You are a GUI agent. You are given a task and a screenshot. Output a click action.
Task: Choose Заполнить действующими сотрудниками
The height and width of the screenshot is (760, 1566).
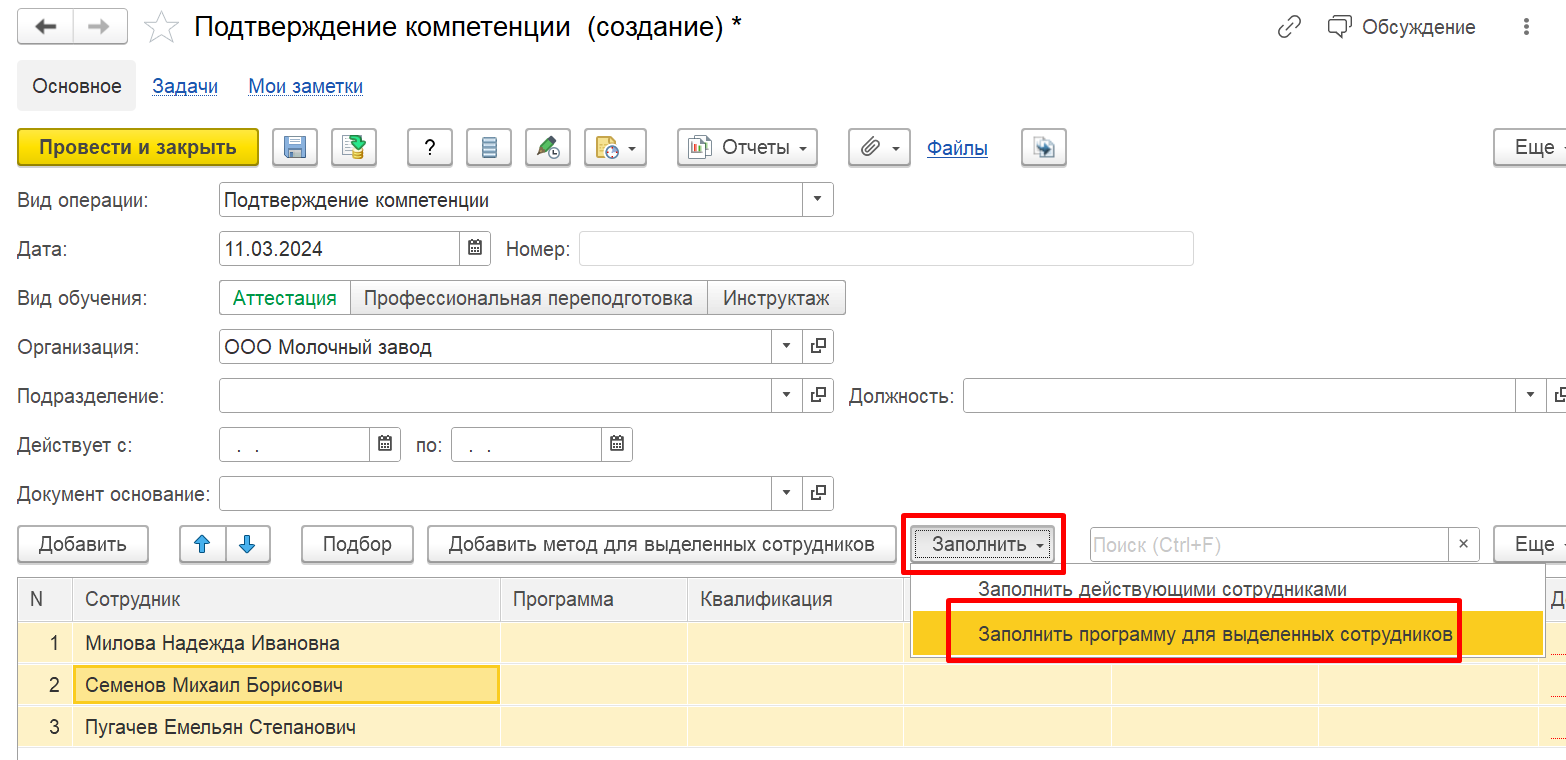[1227, 589]
